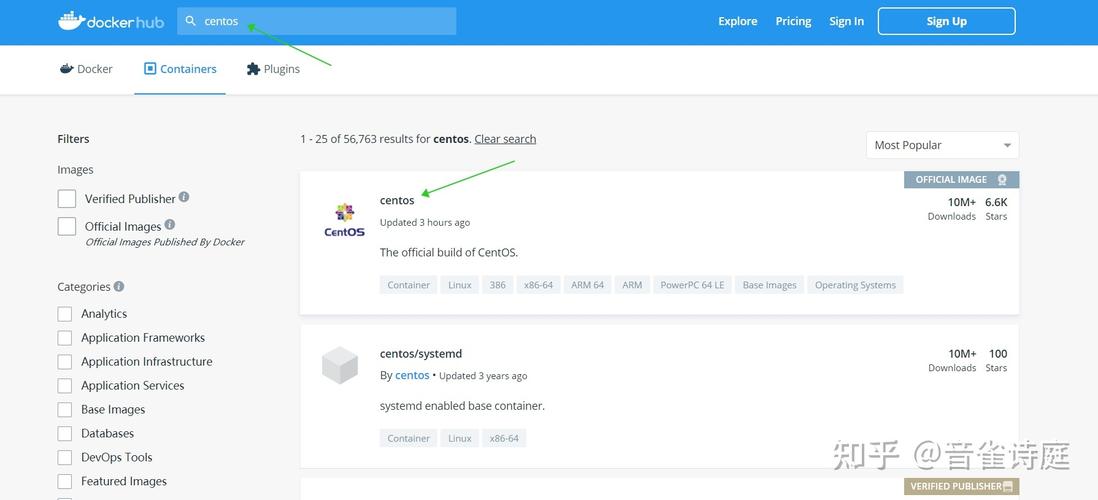The image size is (1098, 500).
Task: Click the Base Images tag on centos
Action: click(x=770, y=285)
